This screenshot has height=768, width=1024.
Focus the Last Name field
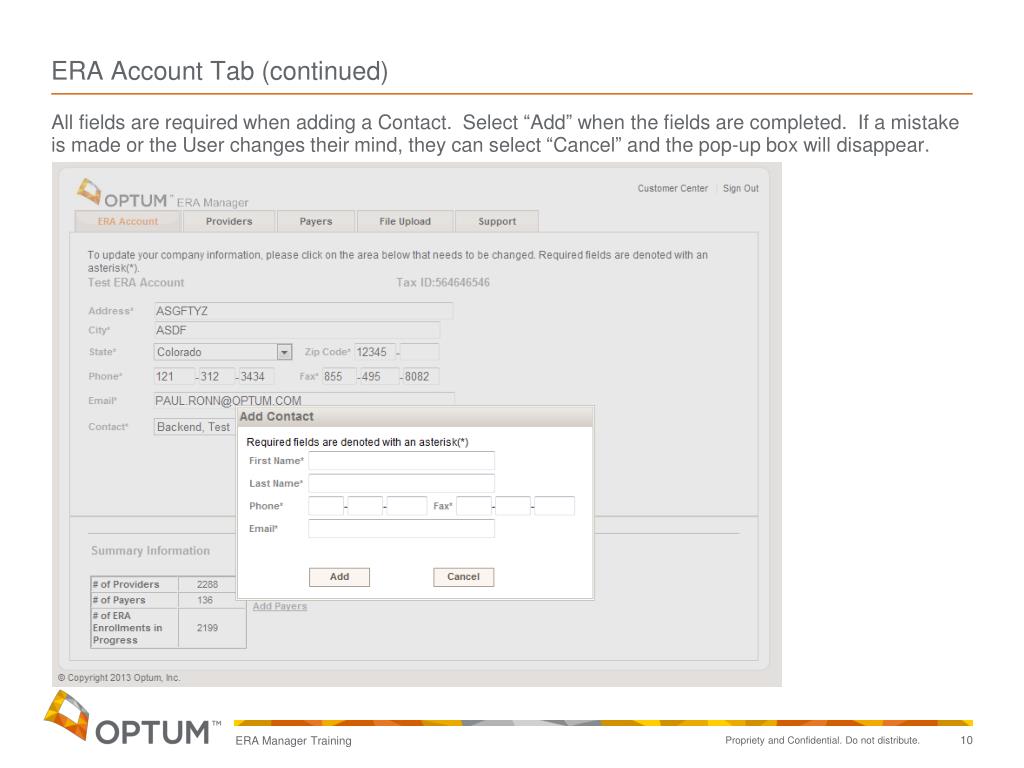pos(401,483)
